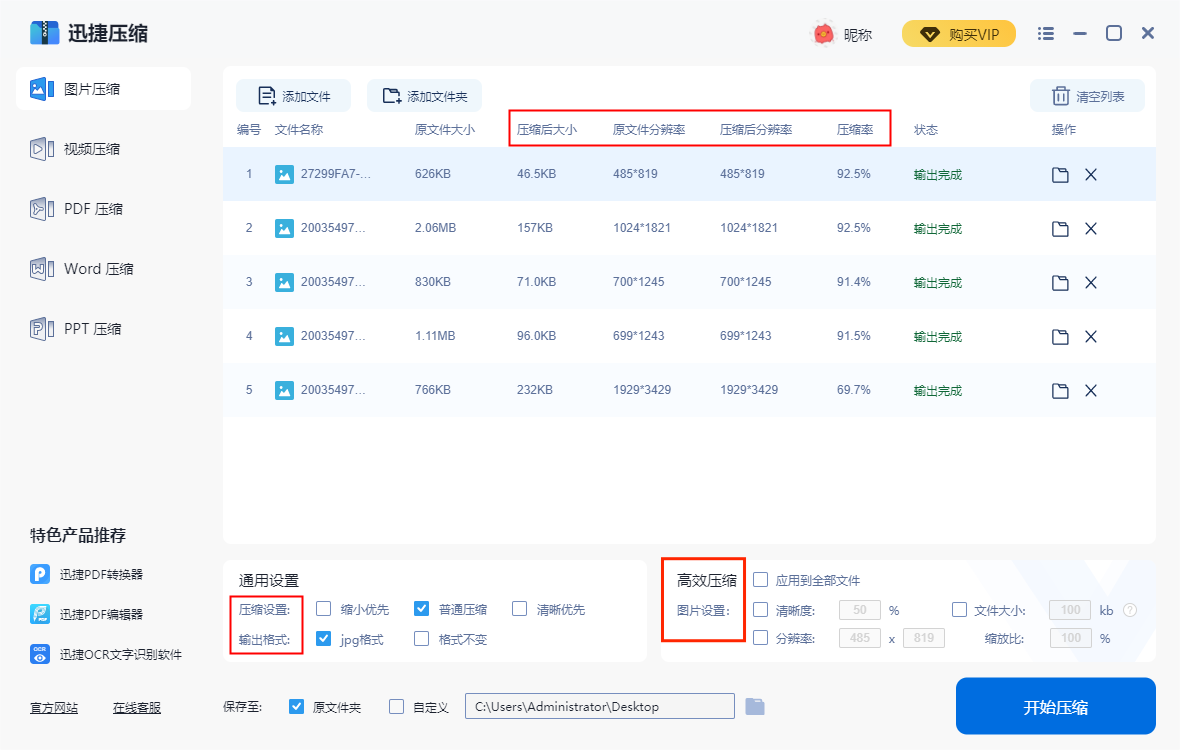Click the 添加文件 button
The height and width of the screenshot is (750, 1180).
[293, 96]
